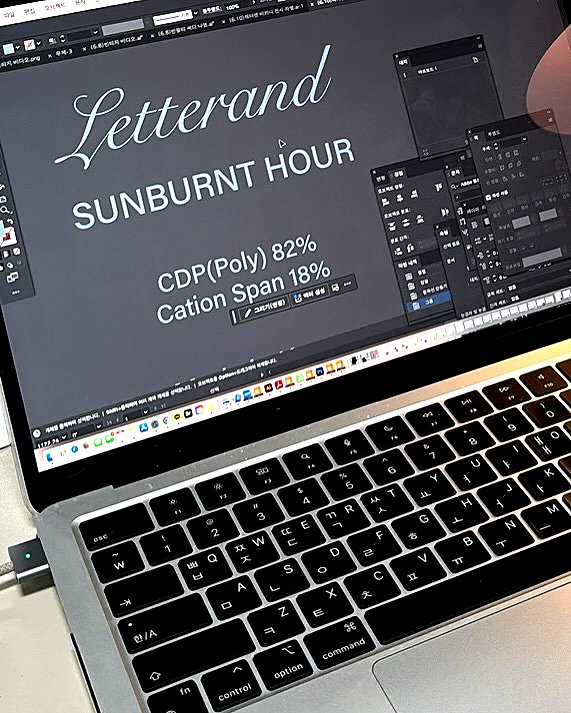
Task: Toggle the 점선 사용 dashed line checkbox
Action: point(489,197)
